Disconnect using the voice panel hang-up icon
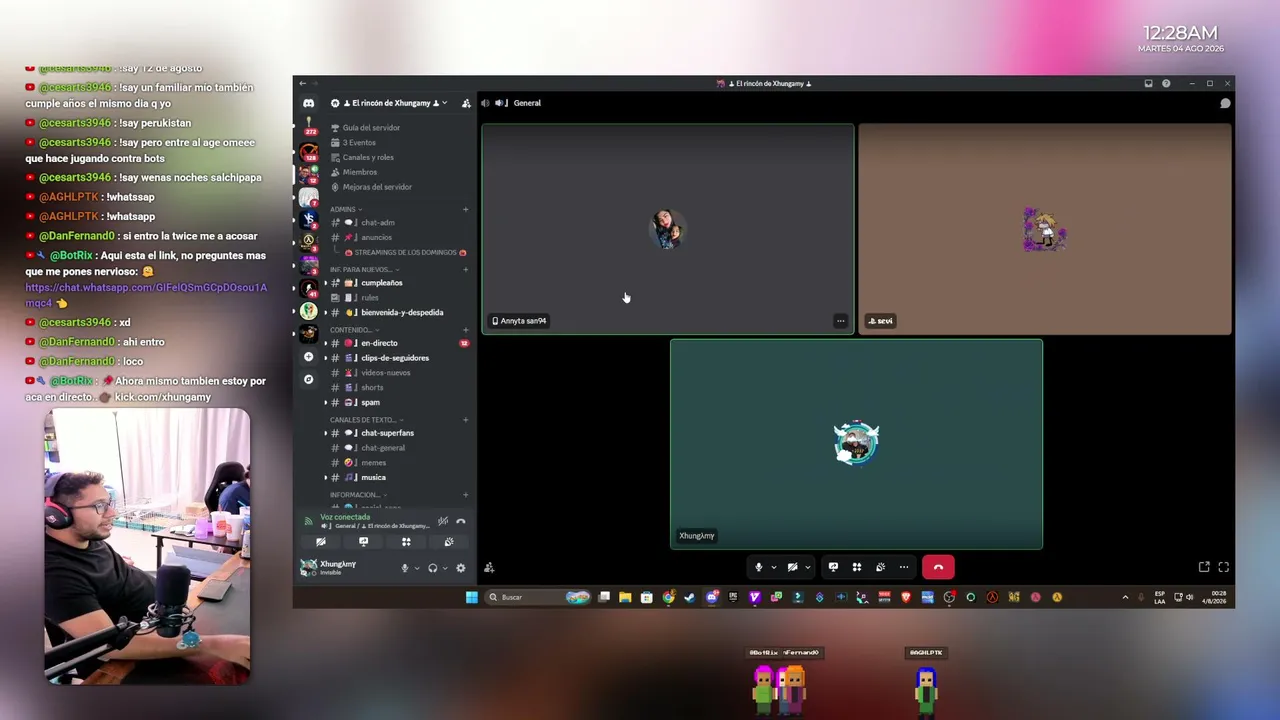This screenshot has width=1280, height=720. 461,521
